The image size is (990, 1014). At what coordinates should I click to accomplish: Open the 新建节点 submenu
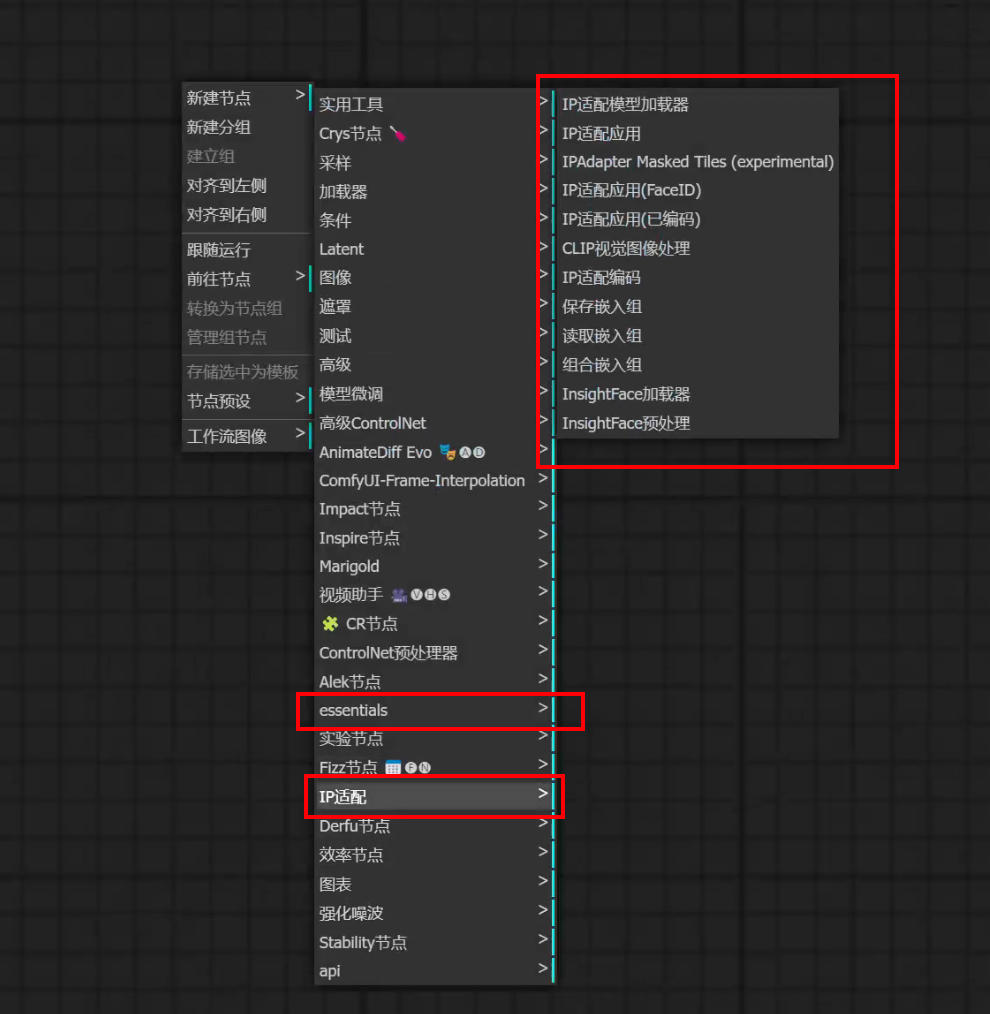coord(246,98)
